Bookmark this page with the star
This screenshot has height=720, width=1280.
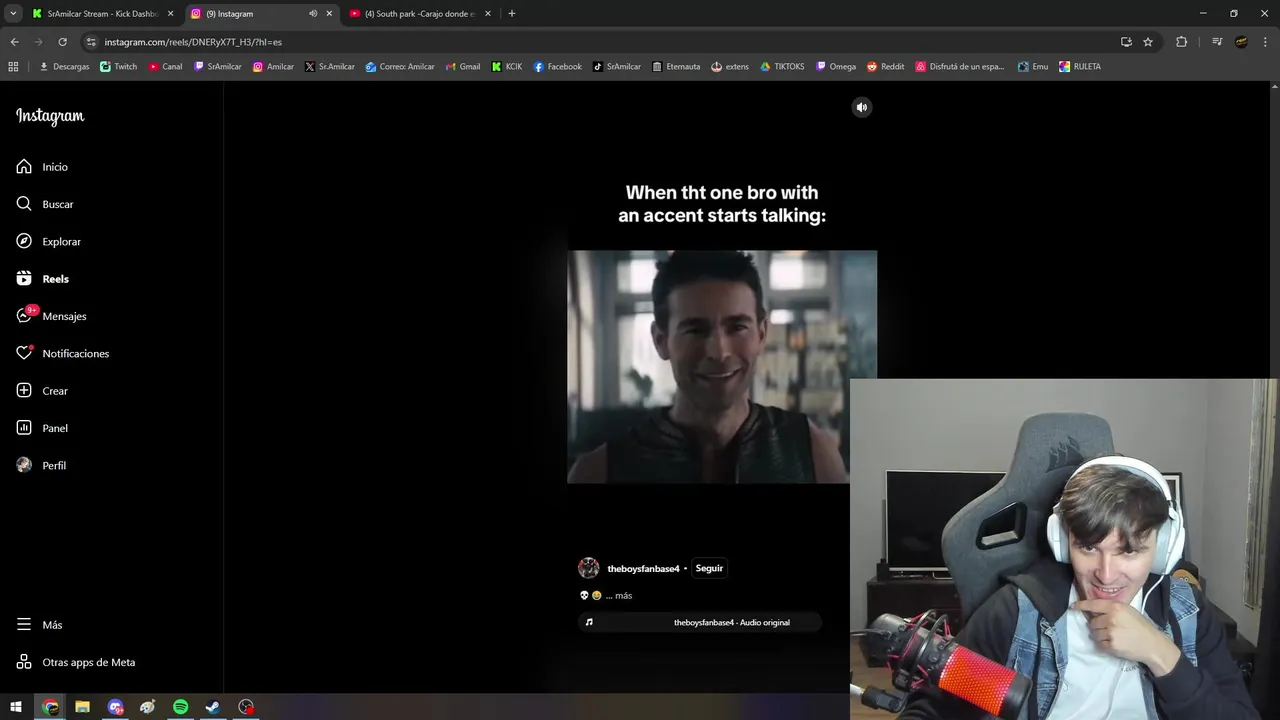[1148, 42]
